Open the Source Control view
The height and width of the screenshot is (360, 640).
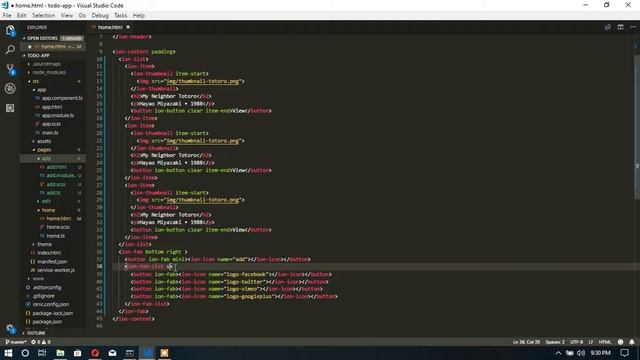(x=10, y=69)
